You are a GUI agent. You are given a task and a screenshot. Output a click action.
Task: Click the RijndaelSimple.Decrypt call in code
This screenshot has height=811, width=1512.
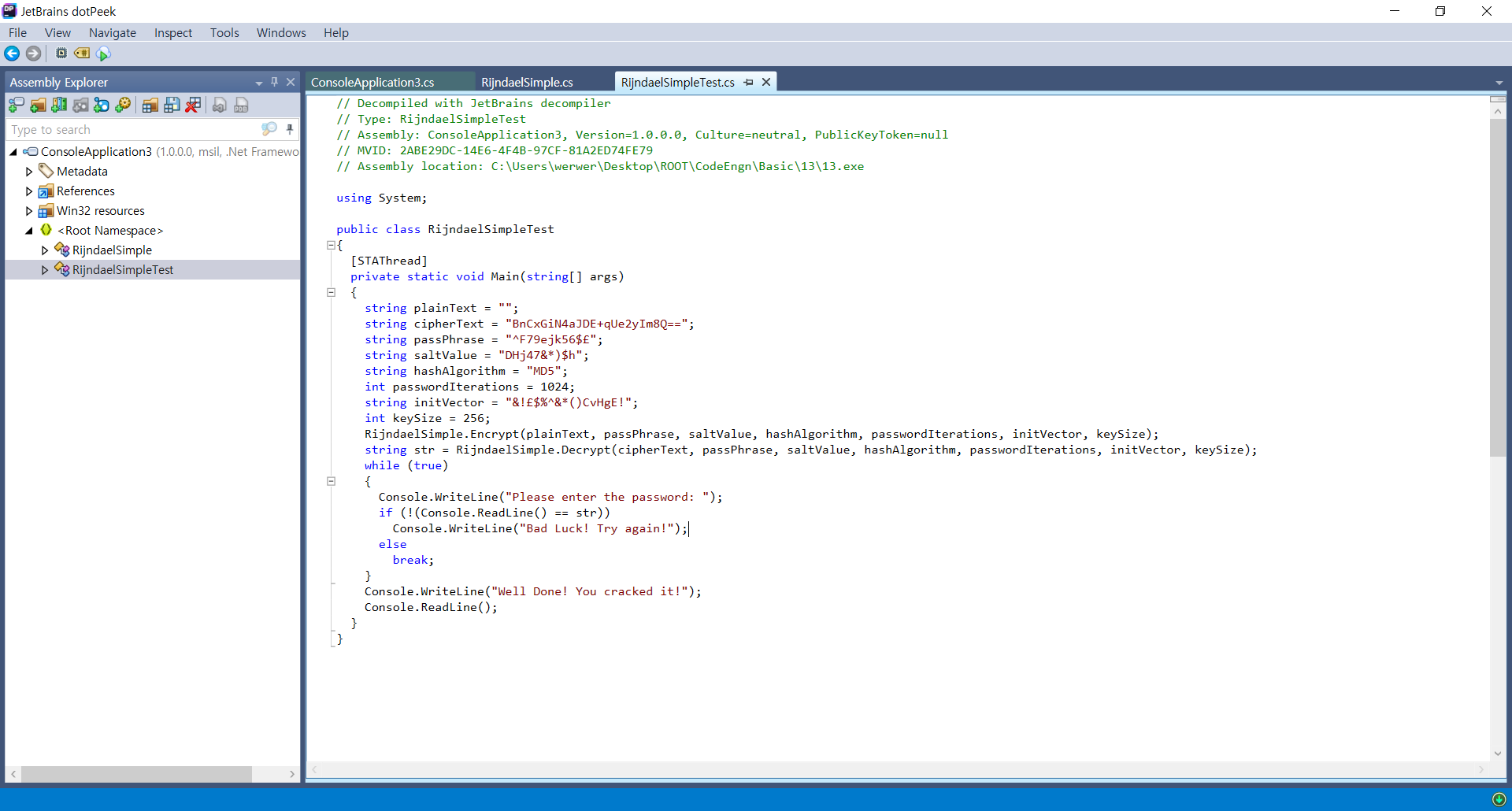[x=533, y=450]
